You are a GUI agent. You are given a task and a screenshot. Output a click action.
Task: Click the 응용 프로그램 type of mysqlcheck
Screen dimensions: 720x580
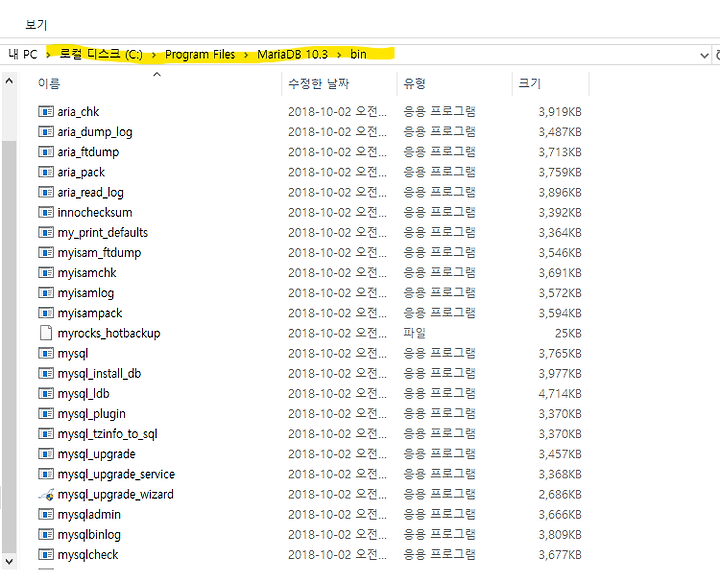point(439,554)
